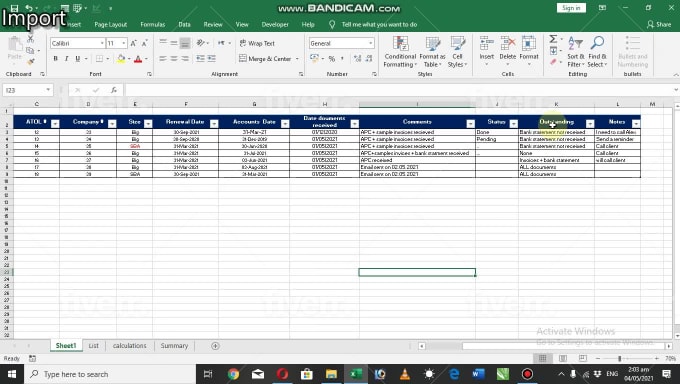
Task: Open Conditional Formatting in the Styles group
Action: [x=400, y=52]
